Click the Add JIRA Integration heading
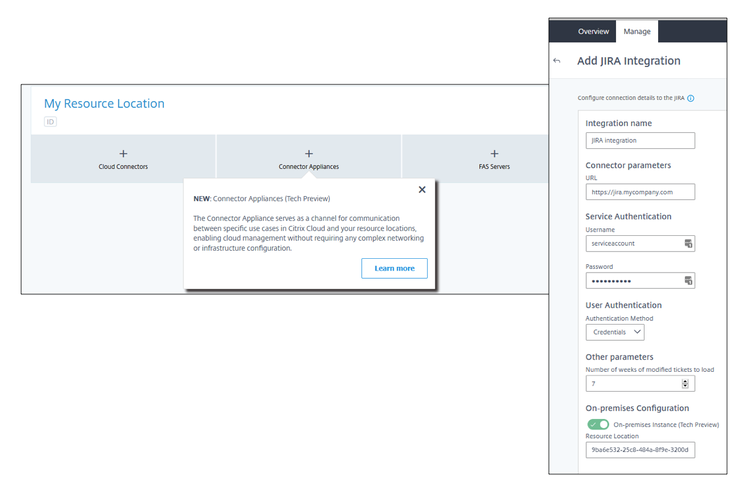Viewport: 750px width, 481px height. 629,61
